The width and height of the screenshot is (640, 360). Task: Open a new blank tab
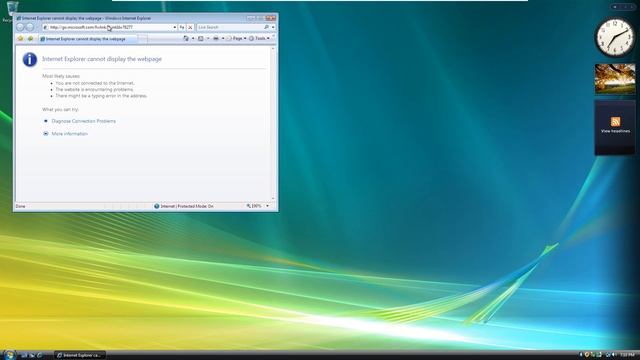point(142,39)
